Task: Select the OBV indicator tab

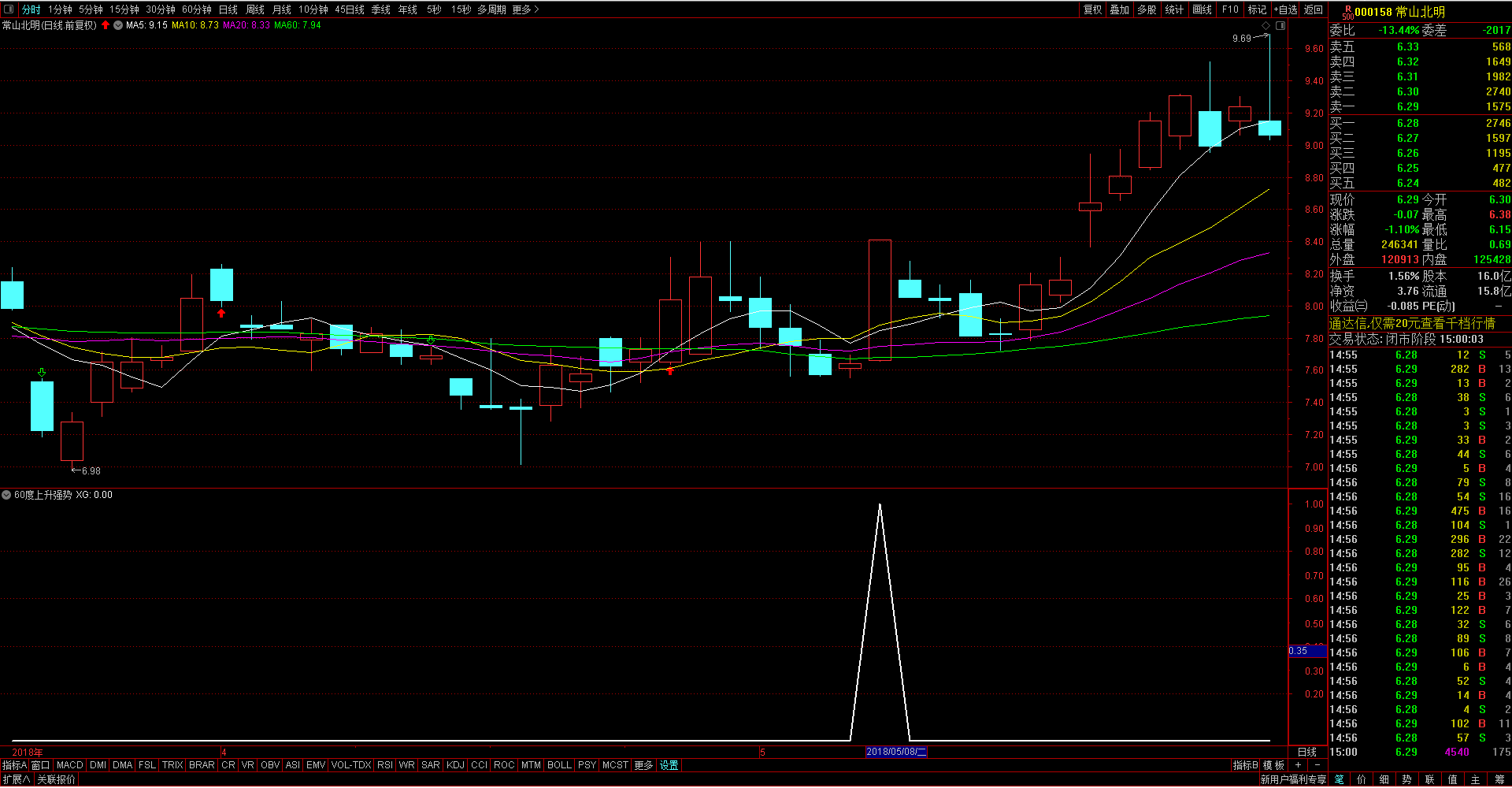Action: point(270,765)
